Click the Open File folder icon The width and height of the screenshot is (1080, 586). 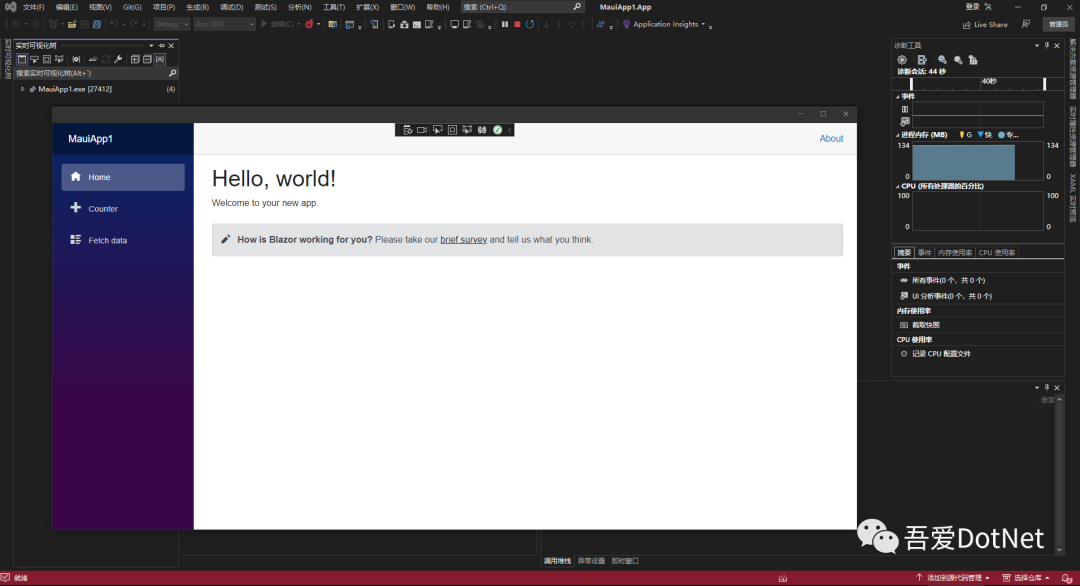72,24
